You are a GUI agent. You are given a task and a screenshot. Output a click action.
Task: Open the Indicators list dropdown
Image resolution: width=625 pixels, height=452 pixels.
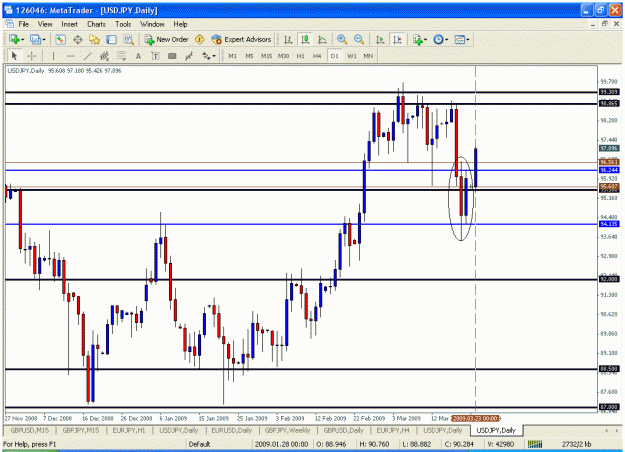click(420, 39)
